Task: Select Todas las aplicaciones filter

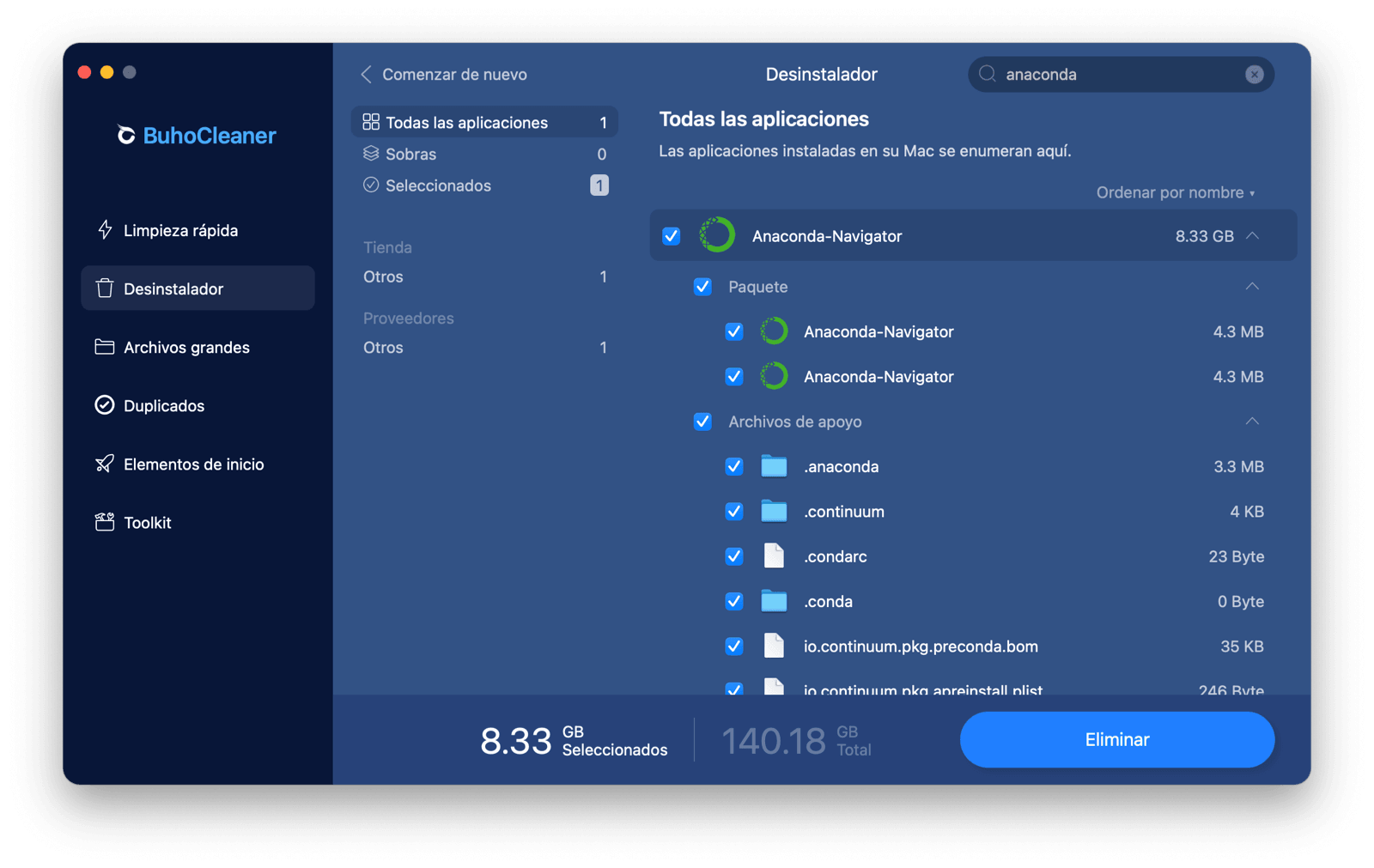Action: tap(484, 122)
